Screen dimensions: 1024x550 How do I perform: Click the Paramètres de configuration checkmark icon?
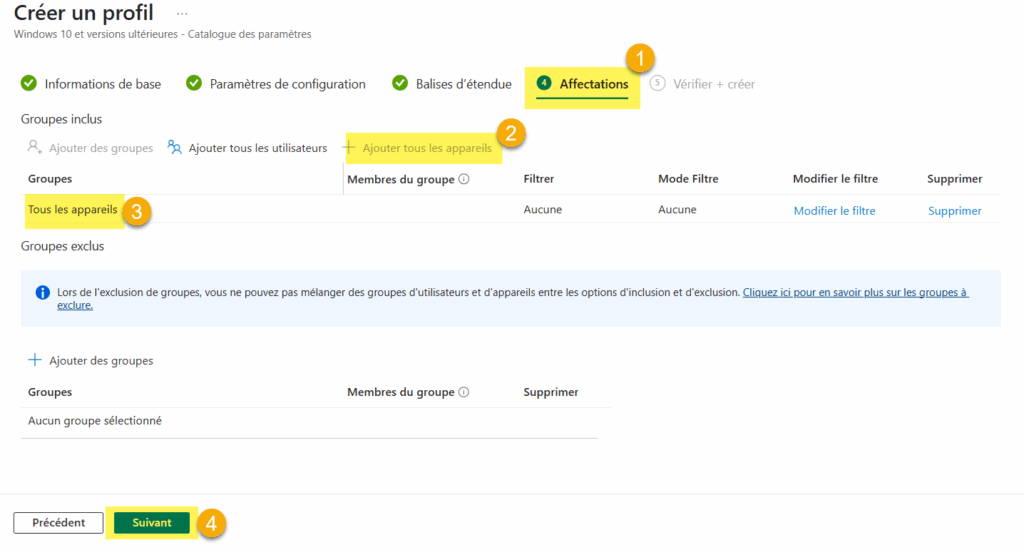(x=194, y=83)
